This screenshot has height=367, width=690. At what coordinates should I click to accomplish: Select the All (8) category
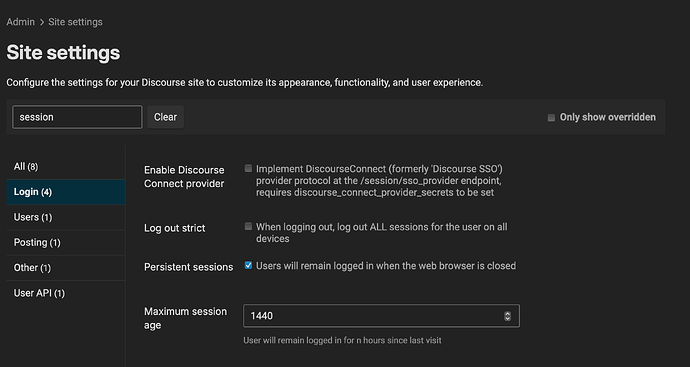(x=66, y=167)
